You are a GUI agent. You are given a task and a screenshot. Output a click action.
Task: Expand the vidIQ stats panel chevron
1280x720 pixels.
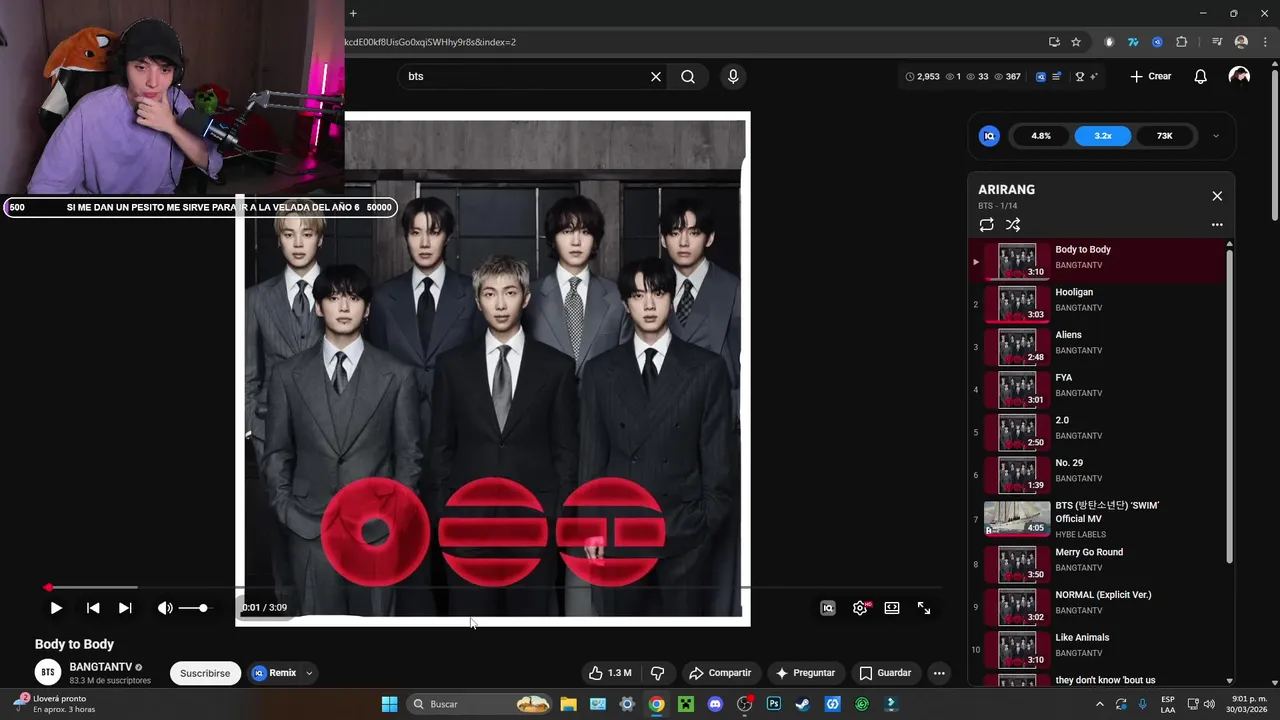1216,136
